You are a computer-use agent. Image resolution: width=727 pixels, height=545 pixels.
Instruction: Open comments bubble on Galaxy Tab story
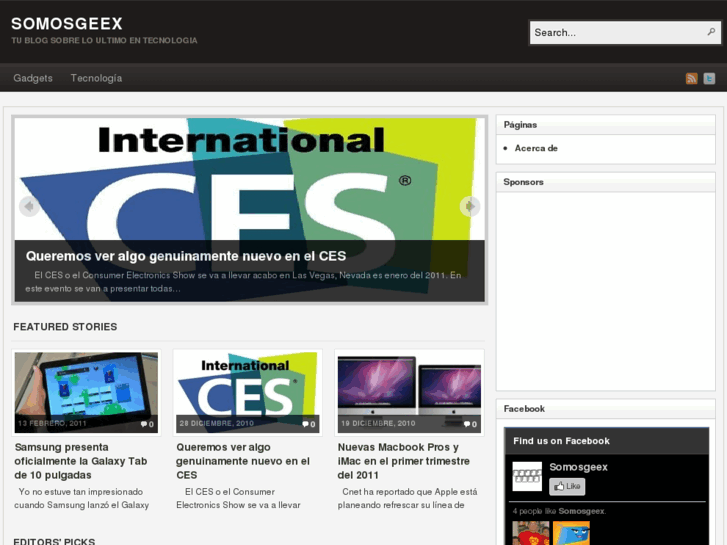pyautogui.click(x=147, y=424)
